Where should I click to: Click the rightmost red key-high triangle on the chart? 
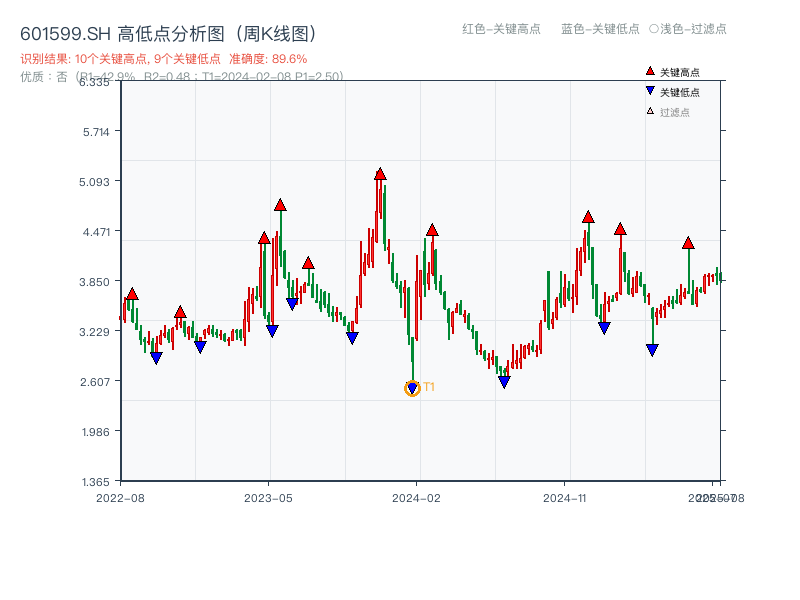pos(688,241)
